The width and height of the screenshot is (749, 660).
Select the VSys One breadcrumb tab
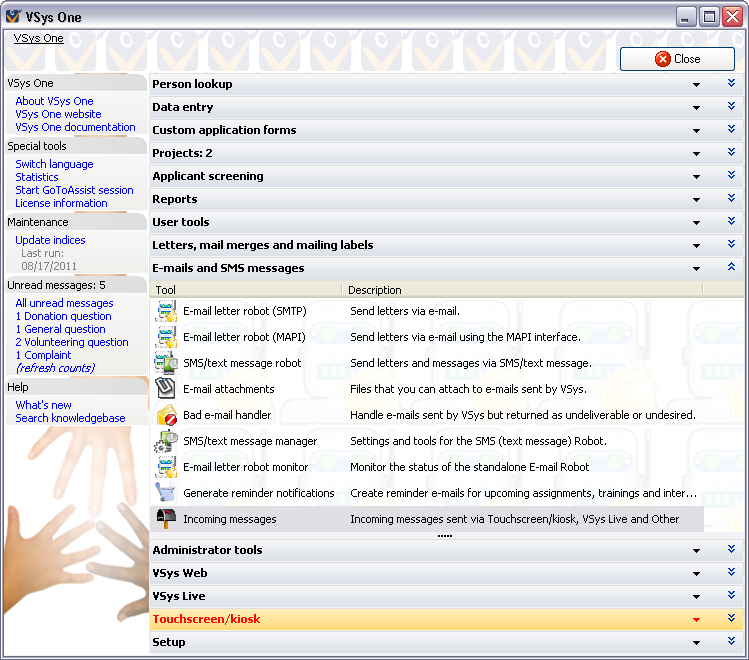tap(38, 38)
